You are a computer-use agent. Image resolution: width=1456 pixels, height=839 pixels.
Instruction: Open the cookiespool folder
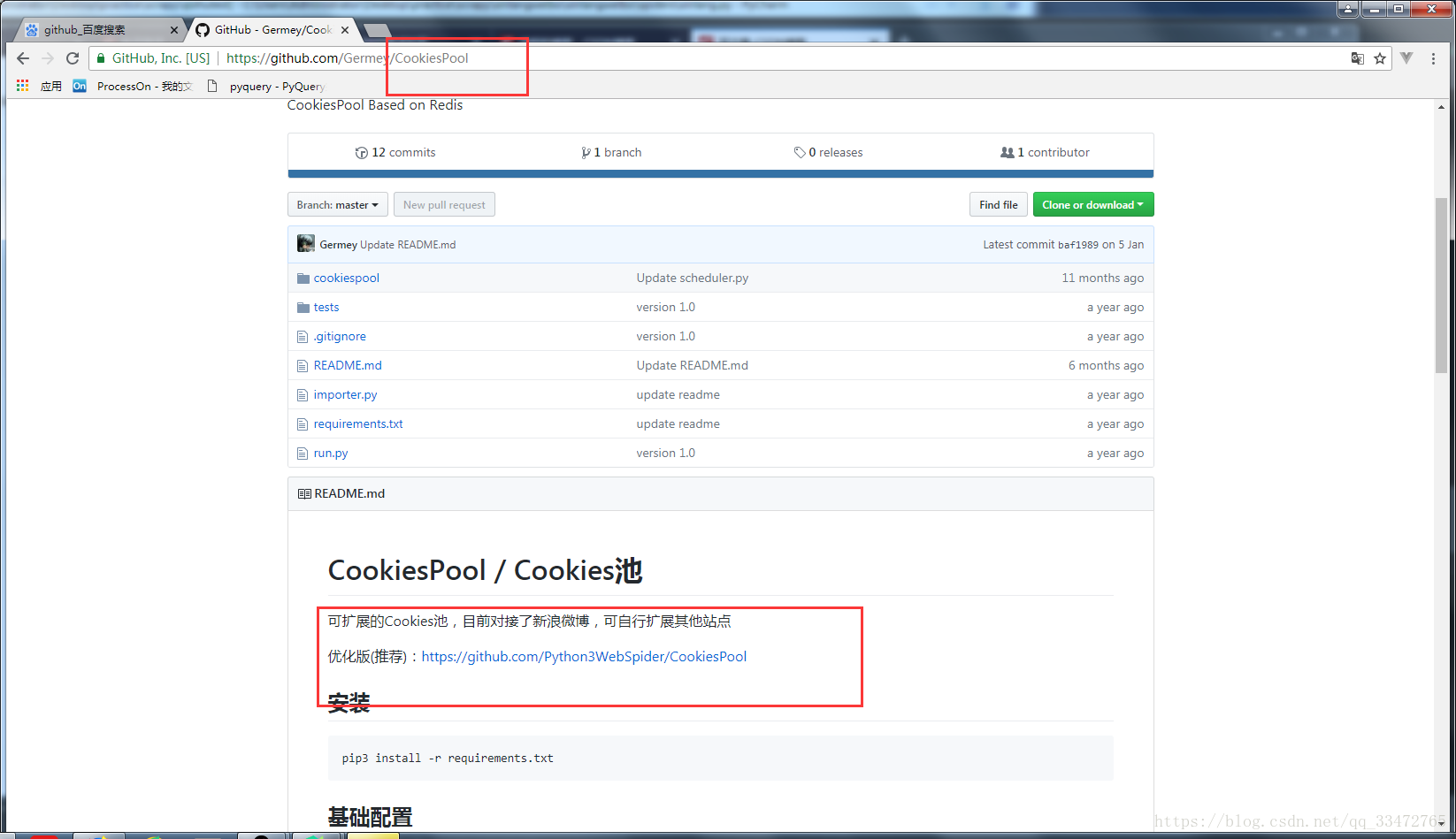coord(347,278)
